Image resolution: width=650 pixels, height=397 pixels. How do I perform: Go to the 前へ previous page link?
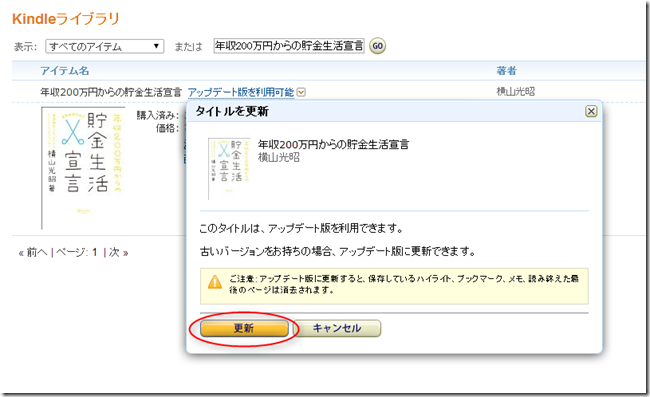(x=33, y=252)
